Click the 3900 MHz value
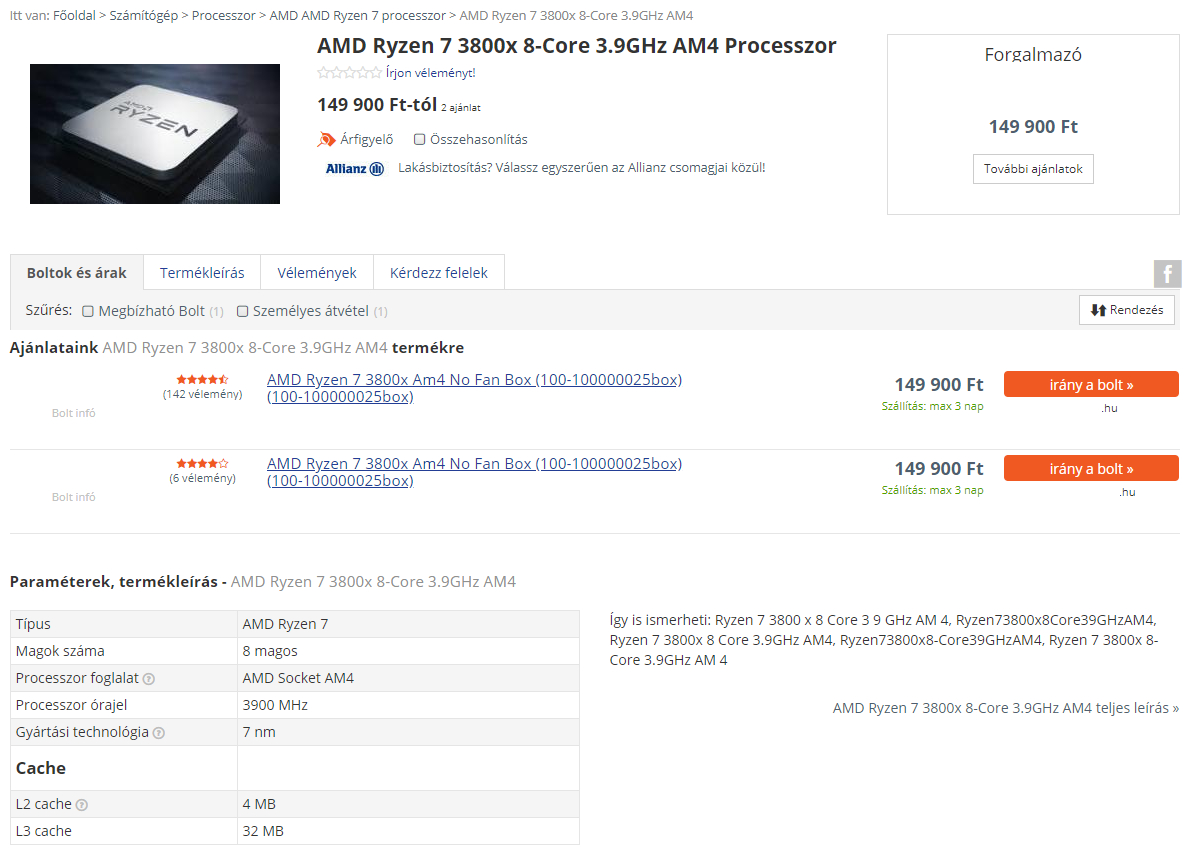The image size is (1202, 854). click(275, 706)
